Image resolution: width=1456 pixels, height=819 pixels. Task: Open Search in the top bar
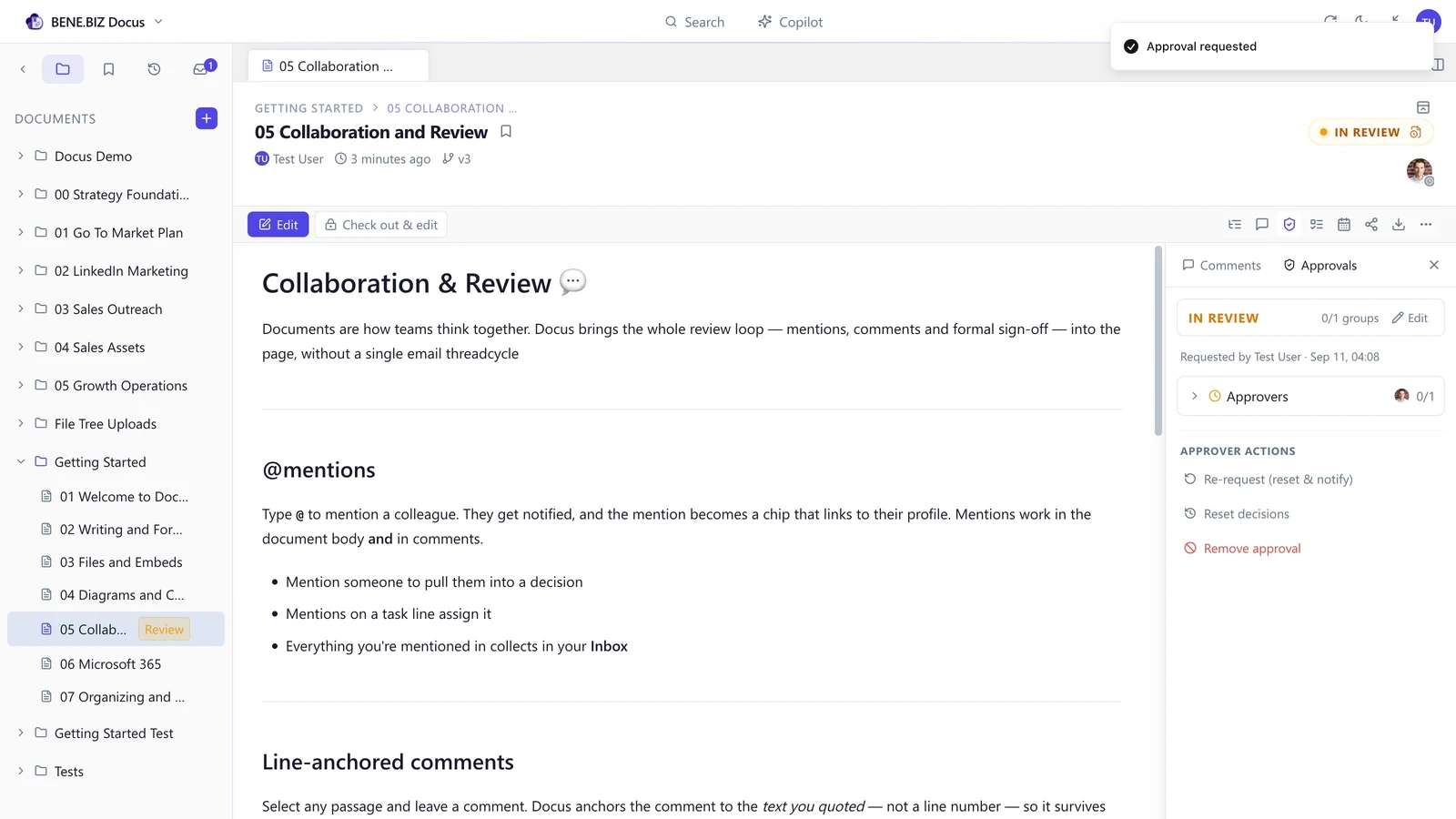[x=694, y=22]
